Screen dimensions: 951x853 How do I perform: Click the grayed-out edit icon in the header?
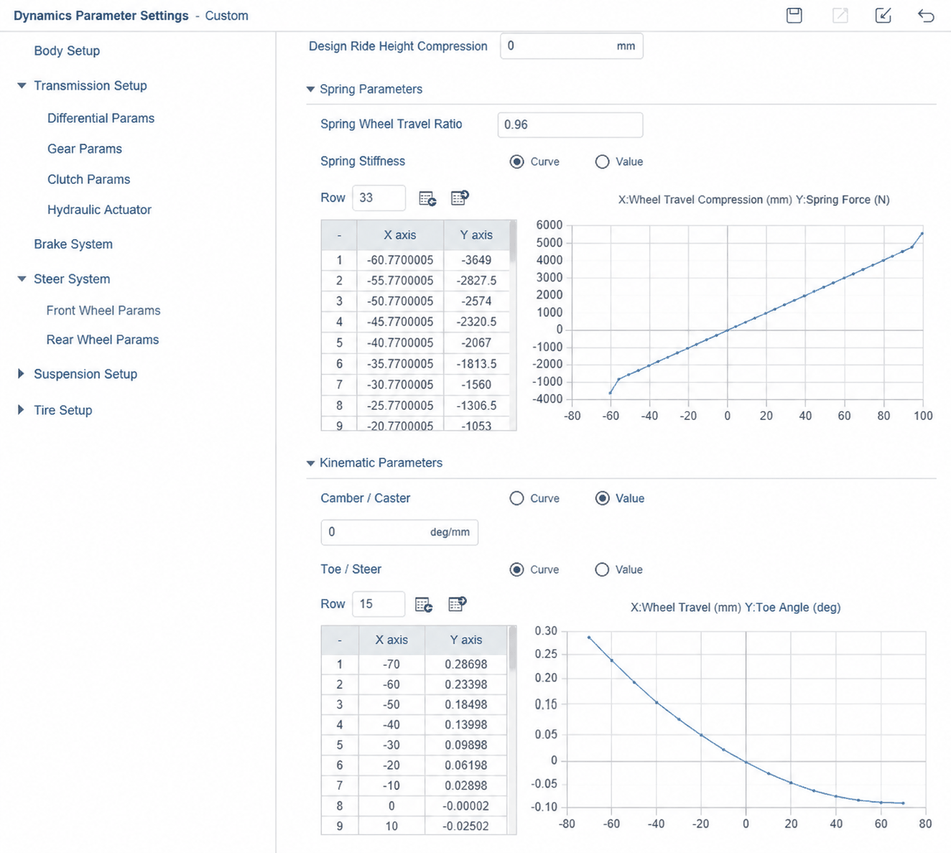click(840, 15)
